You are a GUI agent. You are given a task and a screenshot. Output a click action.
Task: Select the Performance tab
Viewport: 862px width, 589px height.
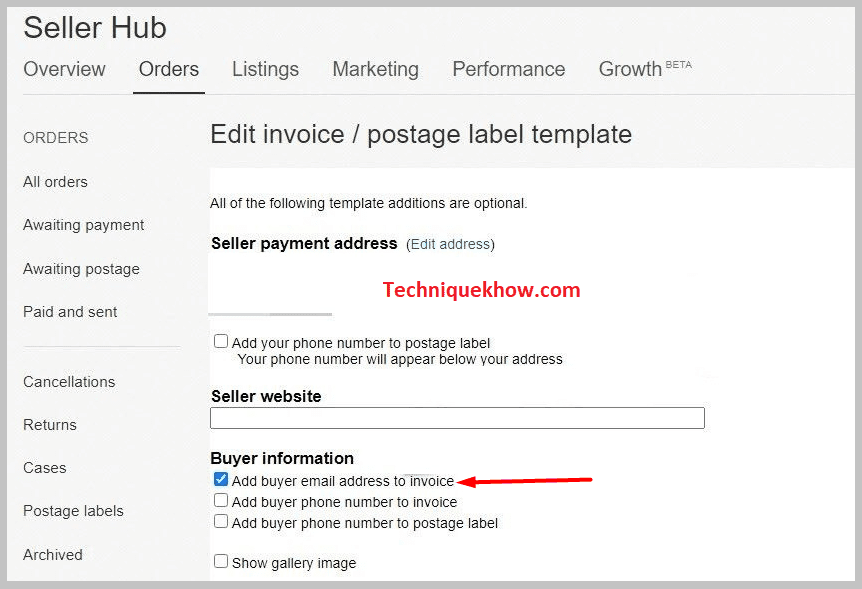click(509, 69)
